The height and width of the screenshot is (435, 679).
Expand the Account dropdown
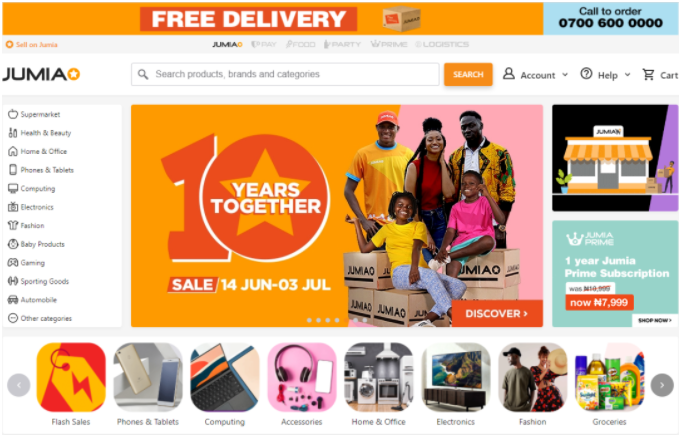click(535, 74)
